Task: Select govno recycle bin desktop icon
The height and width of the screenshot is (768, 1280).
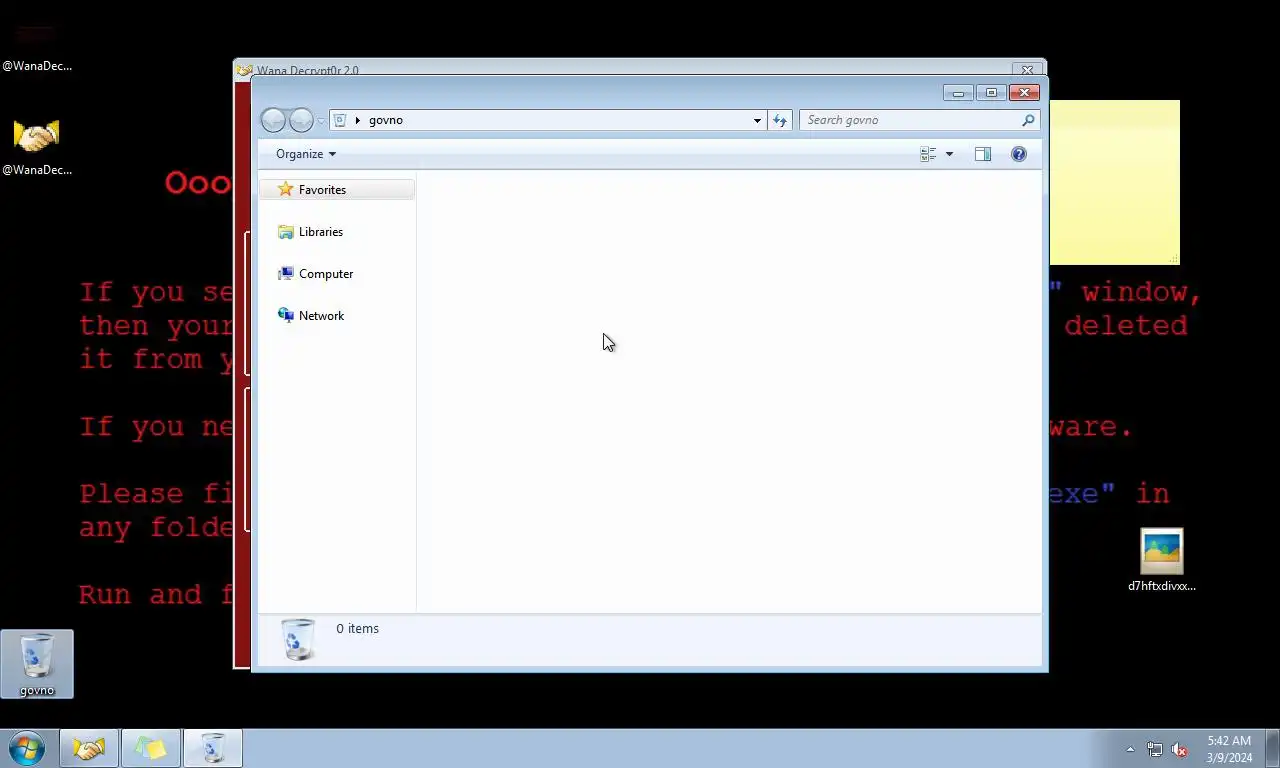Action: click(37, 664)
